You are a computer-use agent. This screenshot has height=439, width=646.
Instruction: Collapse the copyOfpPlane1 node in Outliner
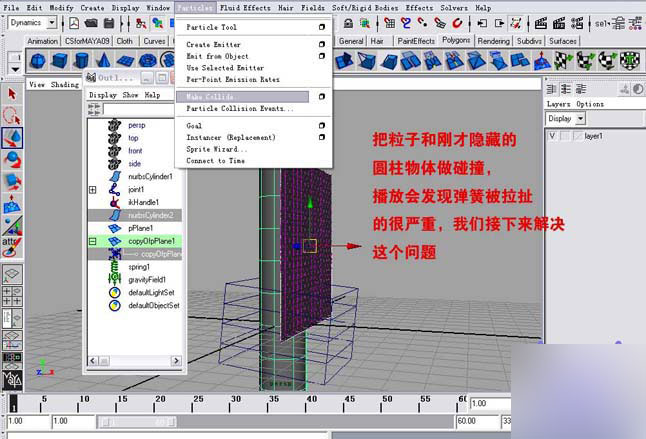coord(93,241)
